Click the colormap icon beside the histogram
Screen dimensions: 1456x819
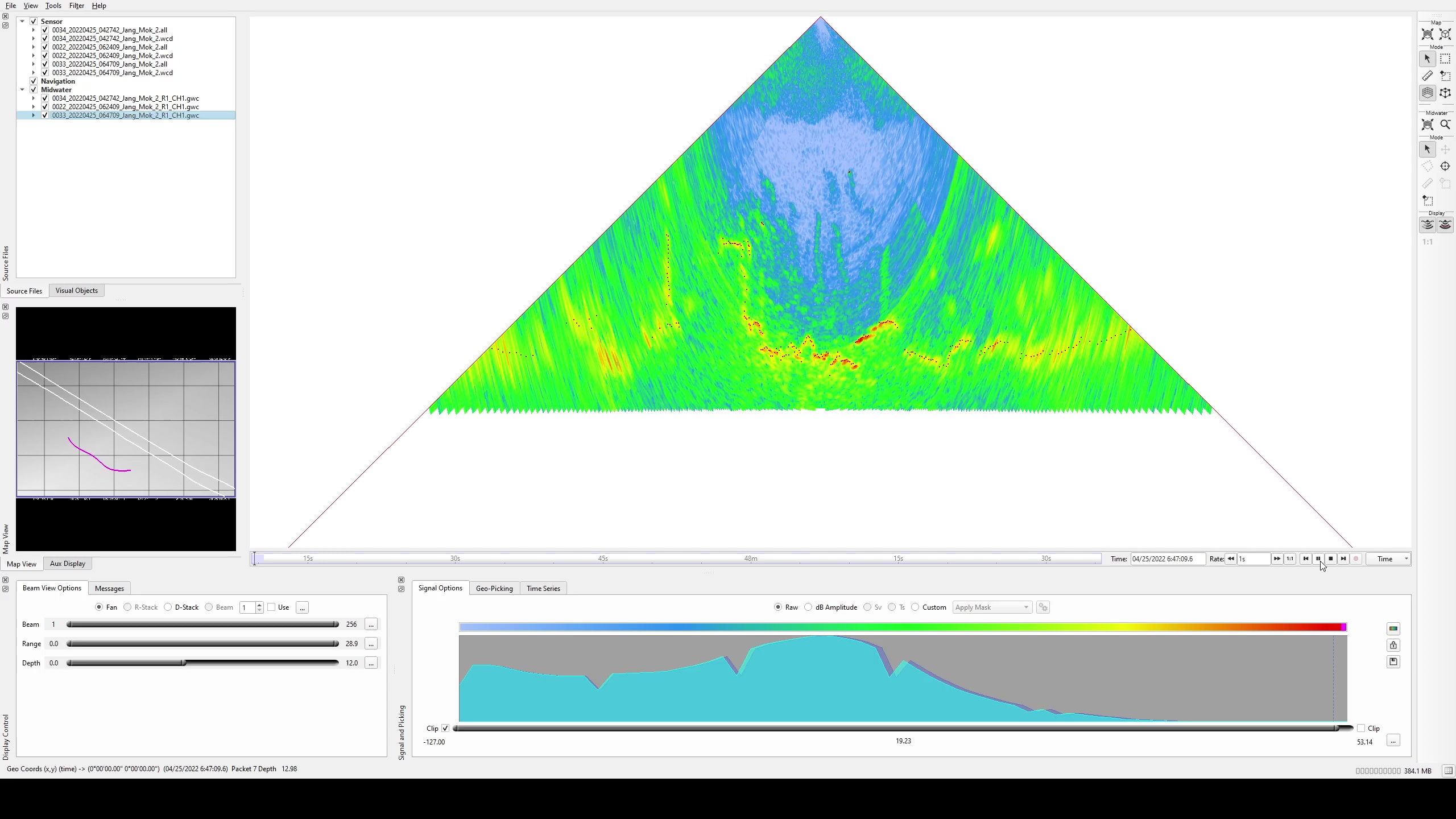[x=1393, y=628]
